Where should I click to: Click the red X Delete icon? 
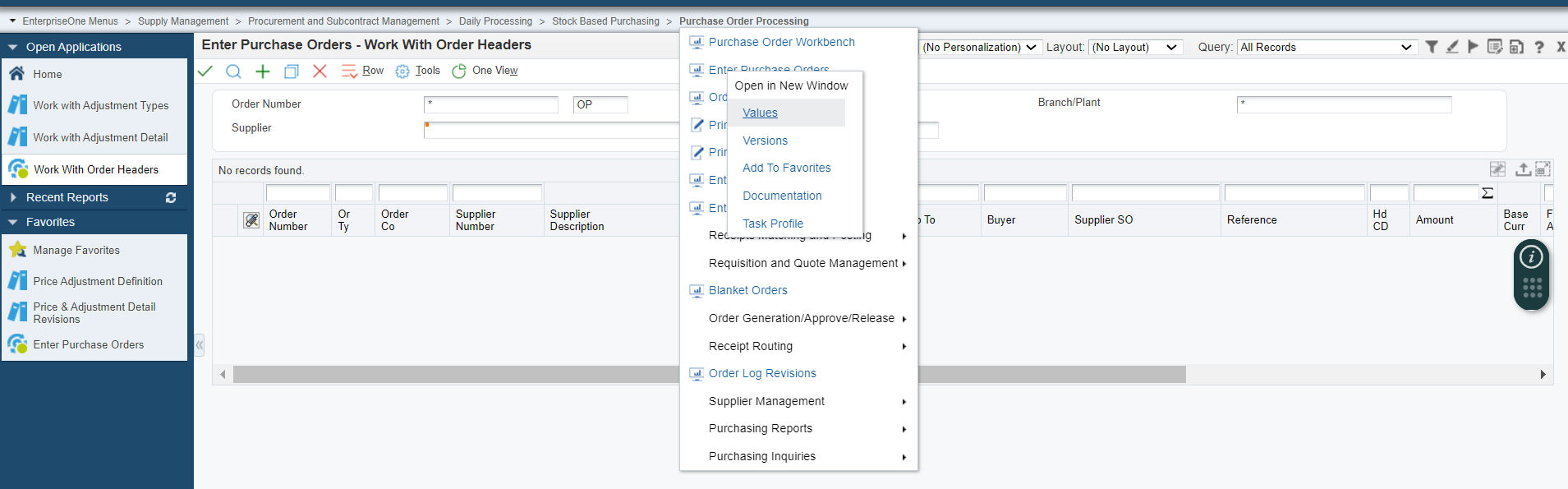coord(320,72)
